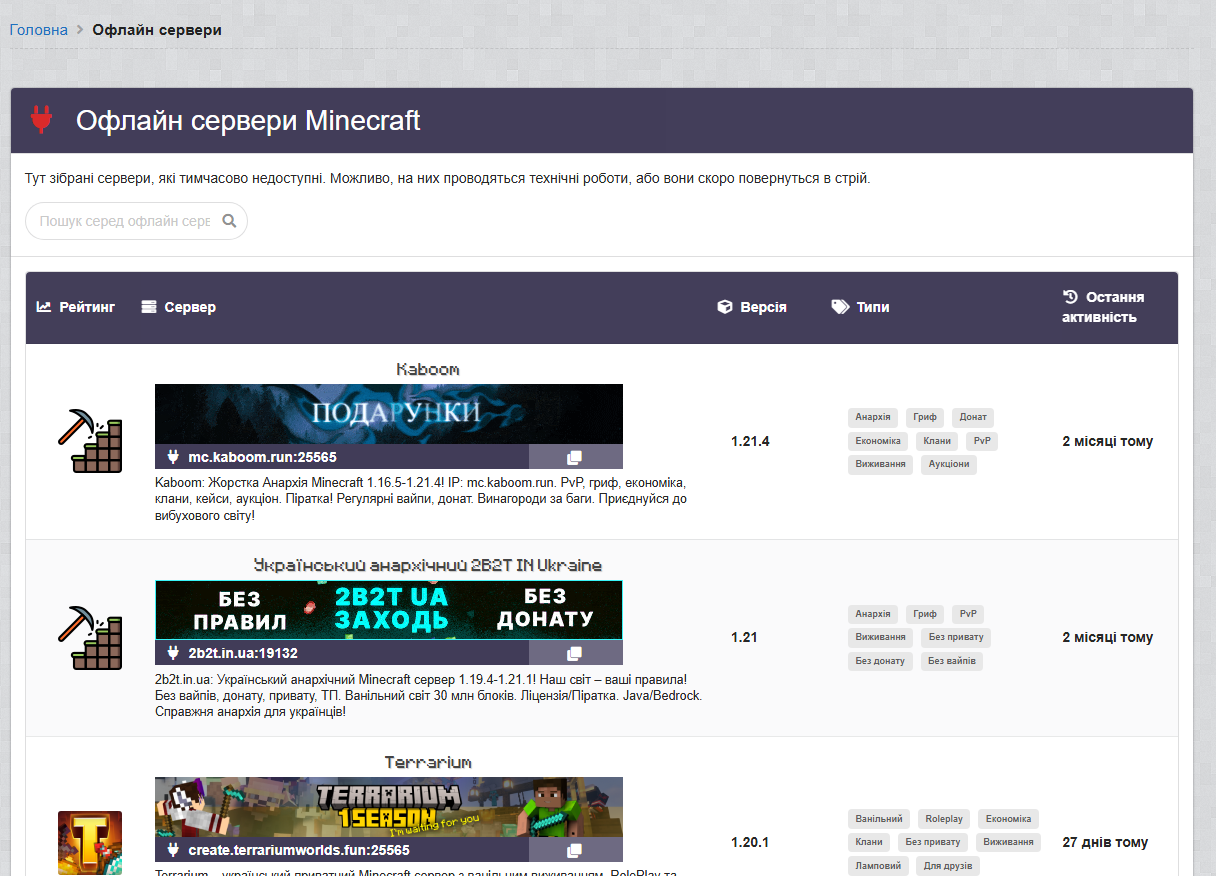
Task: Click the plug icon beside create.terrariumworlds.fun
Action: (x=172, y=850)
